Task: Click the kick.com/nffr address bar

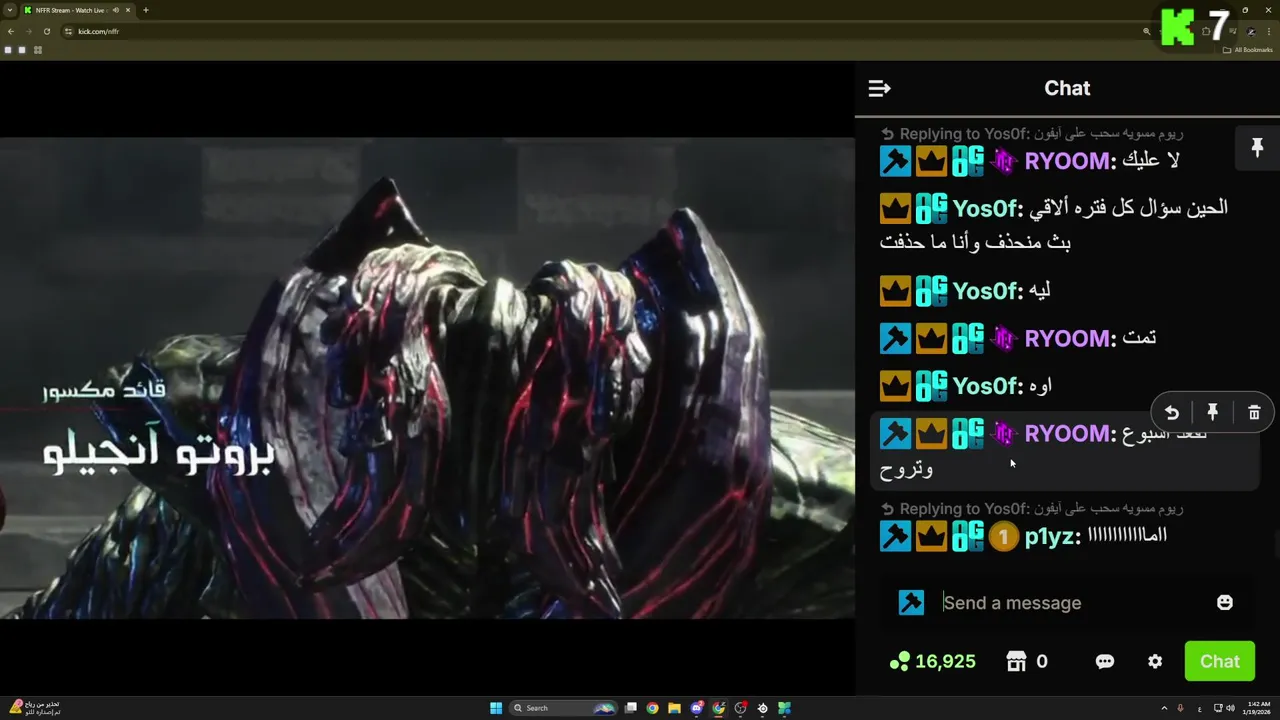Action: (600, 31)
